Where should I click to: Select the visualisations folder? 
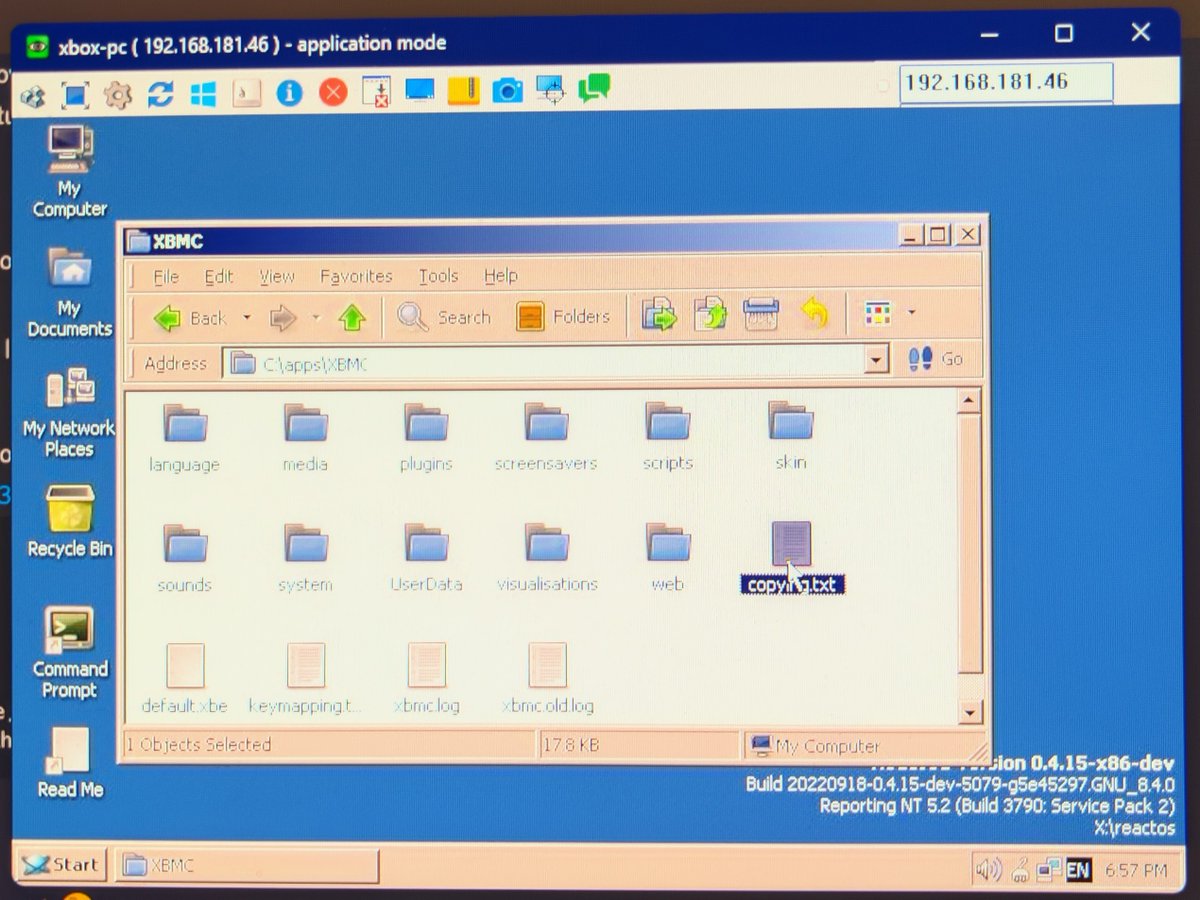point(547,558)
